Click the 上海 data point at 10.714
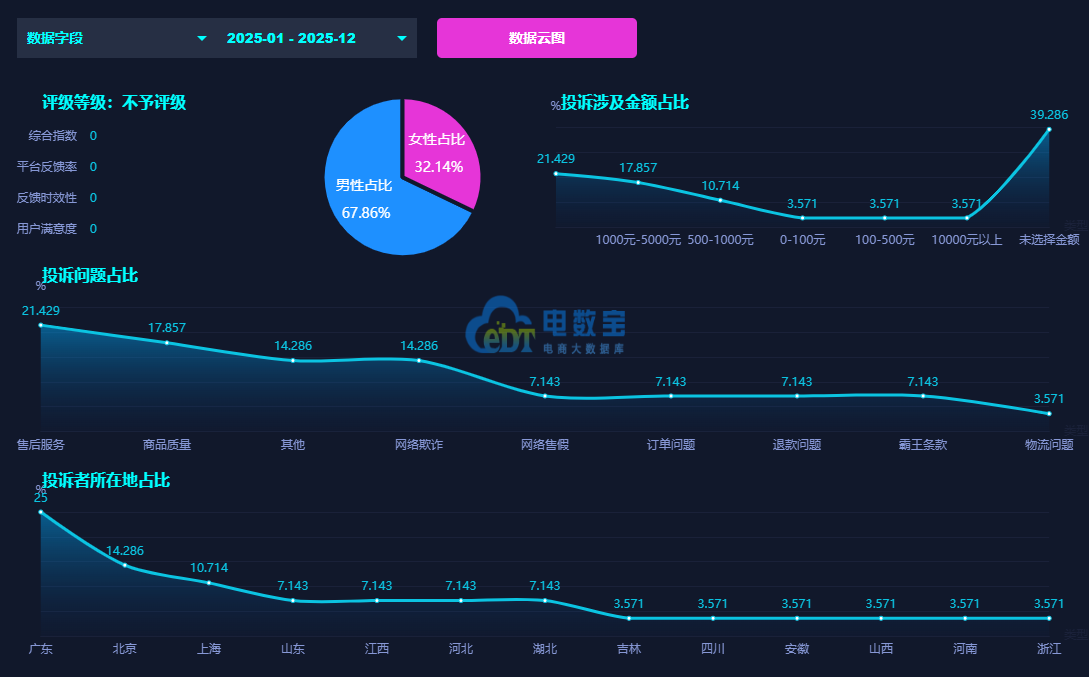Screen dimensions: 1089x677 click(209, 582)
